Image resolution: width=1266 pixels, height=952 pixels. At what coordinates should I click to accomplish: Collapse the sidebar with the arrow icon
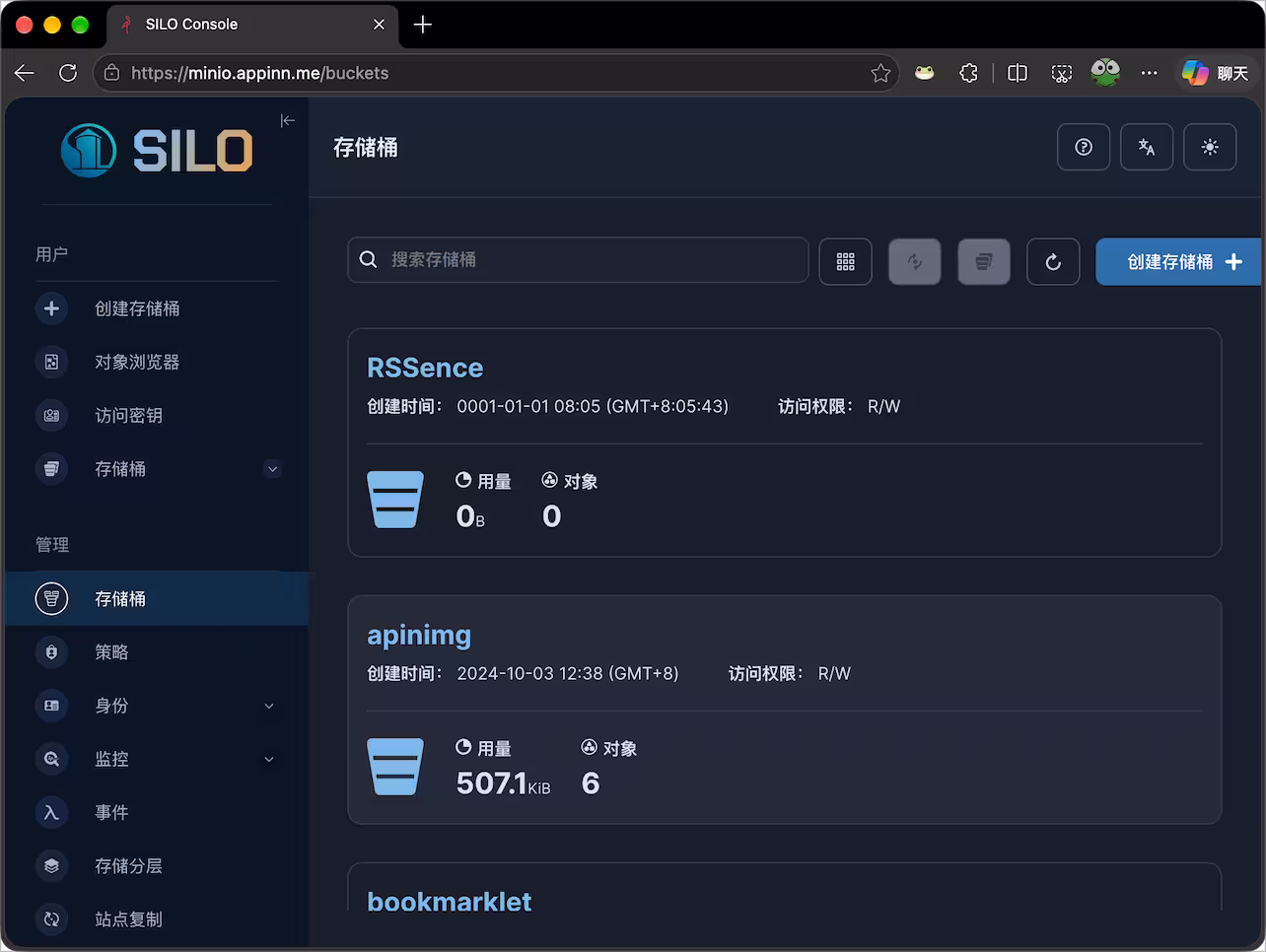pyautogui.click(x=287, y=120)
